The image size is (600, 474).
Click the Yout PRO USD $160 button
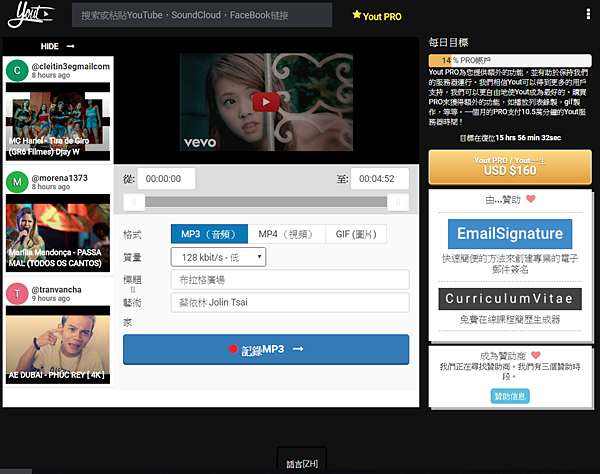[x=510, y=167]
